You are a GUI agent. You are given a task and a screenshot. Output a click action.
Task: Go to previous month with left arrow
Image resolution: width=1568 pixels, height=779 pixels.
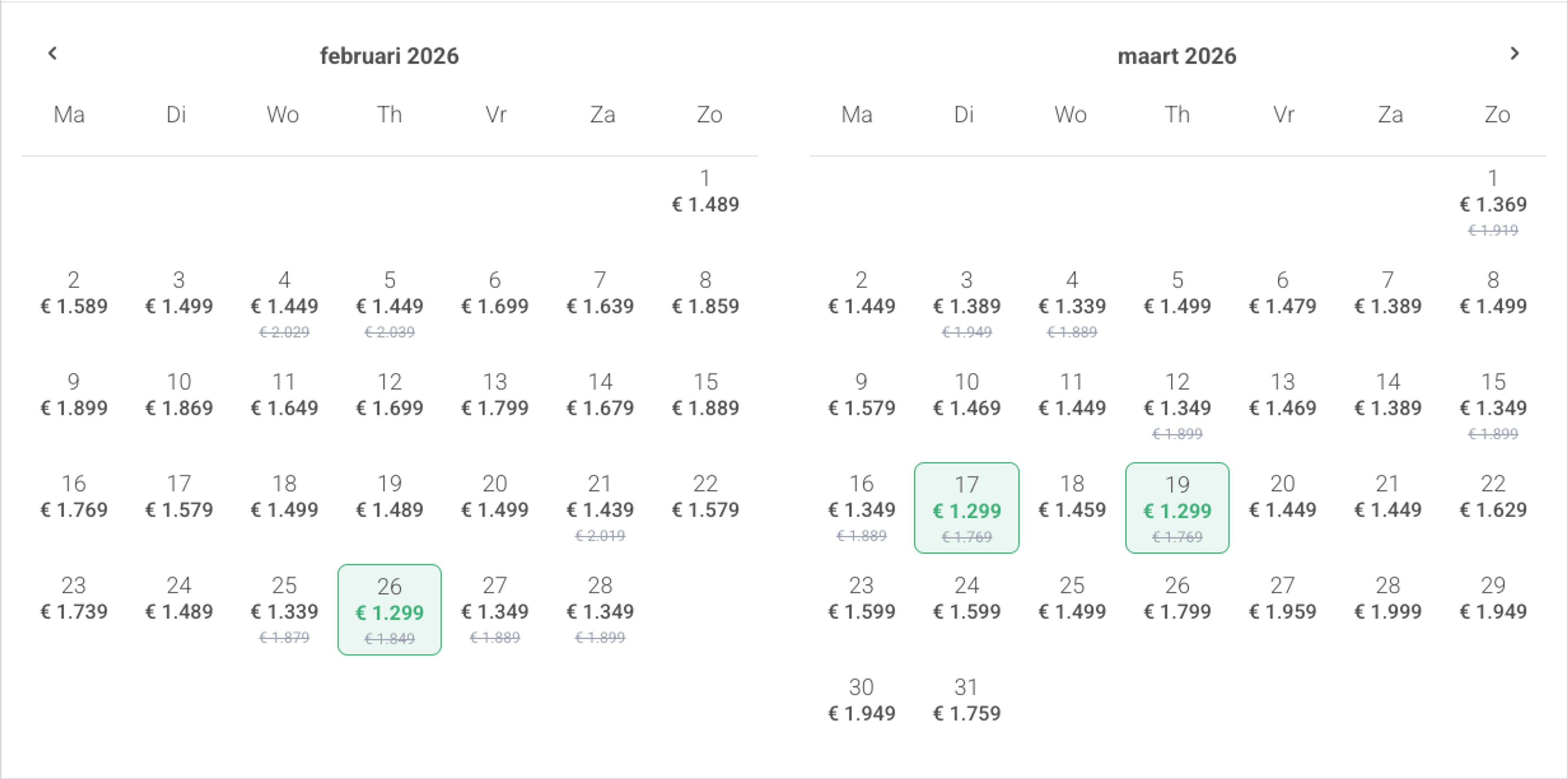52,53
